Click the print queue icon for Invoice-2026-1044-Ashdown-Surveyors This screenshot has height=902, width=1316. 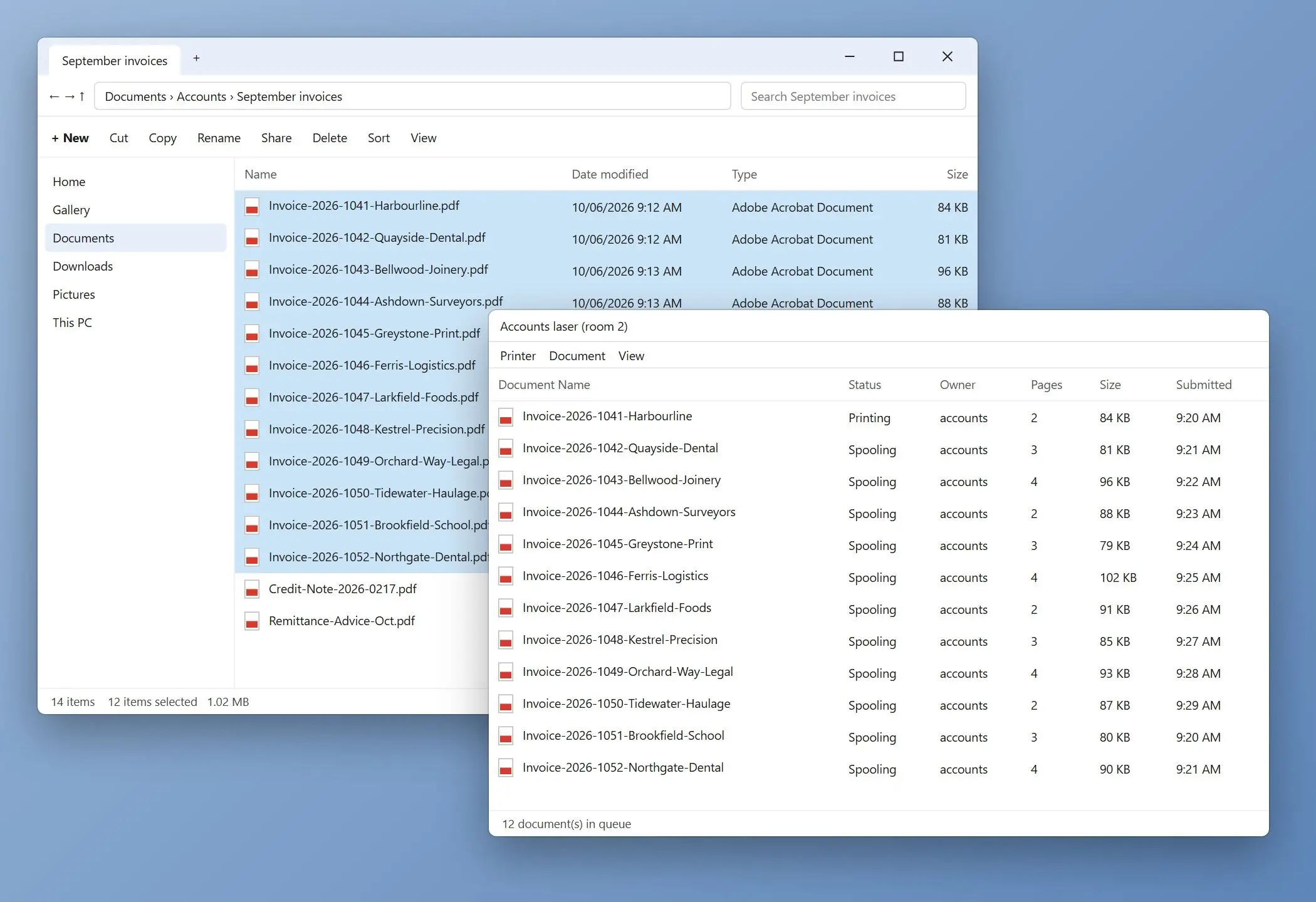coord(506,513)
